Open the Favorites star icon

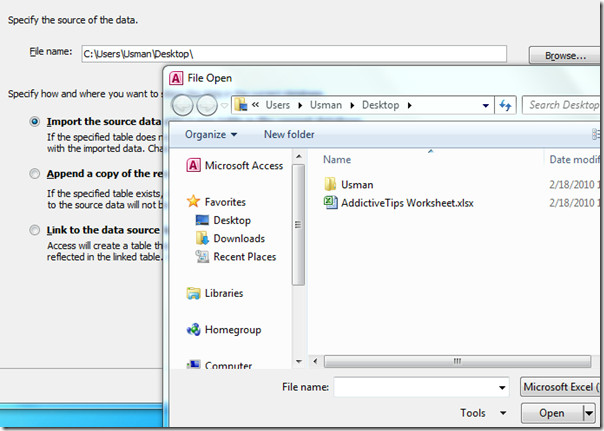pos(193,201)
